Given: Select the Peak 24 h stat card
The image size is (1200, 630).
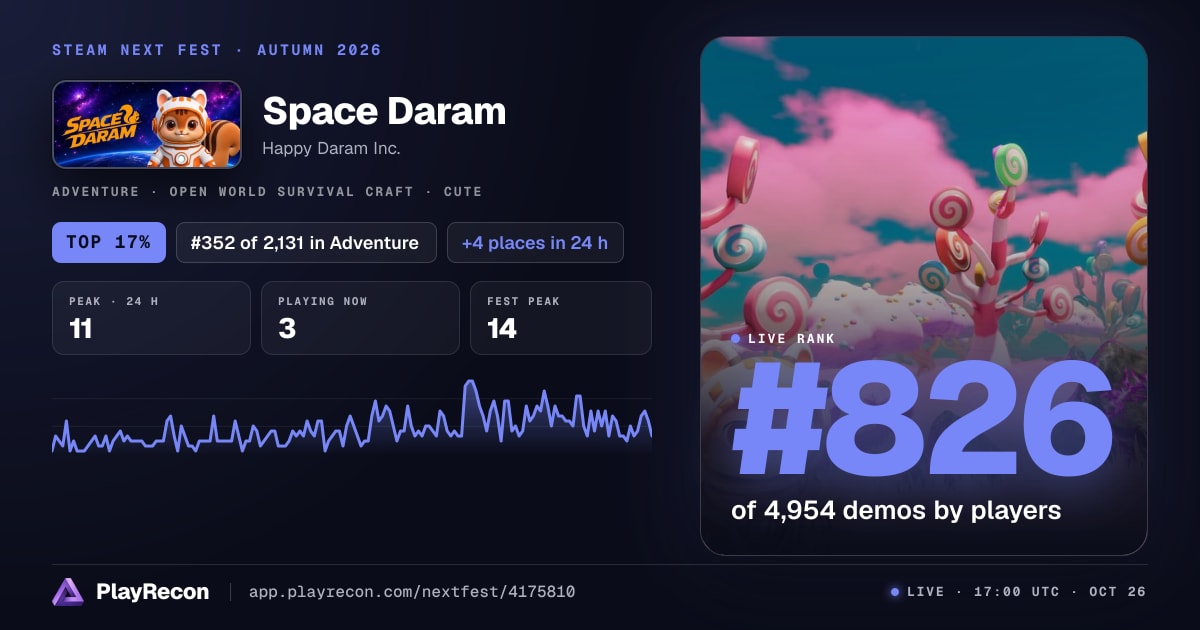Looking at the screenshot, I should 151,318.
